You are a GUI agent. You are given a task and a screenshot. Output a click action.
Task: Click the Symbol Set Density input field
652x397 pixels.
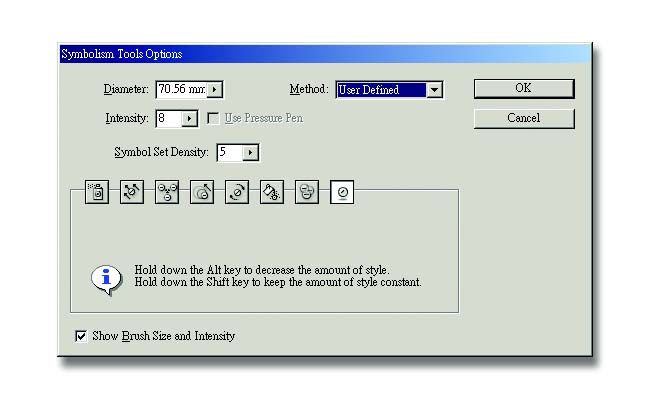(230, 153)
